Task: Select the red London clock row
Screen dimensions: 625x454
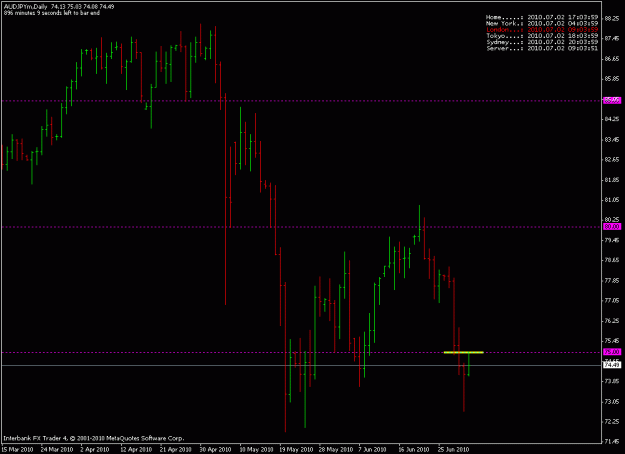Action: click(542, 29)
